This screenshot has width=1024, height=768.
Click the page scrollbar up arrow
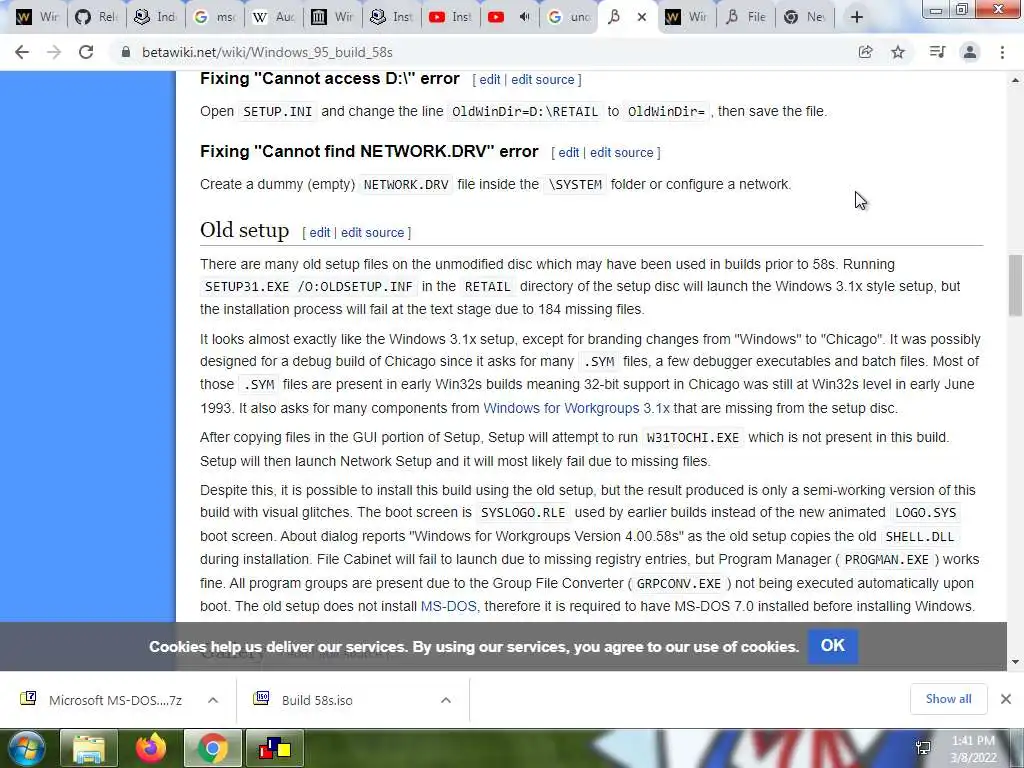coord(1015,80)
